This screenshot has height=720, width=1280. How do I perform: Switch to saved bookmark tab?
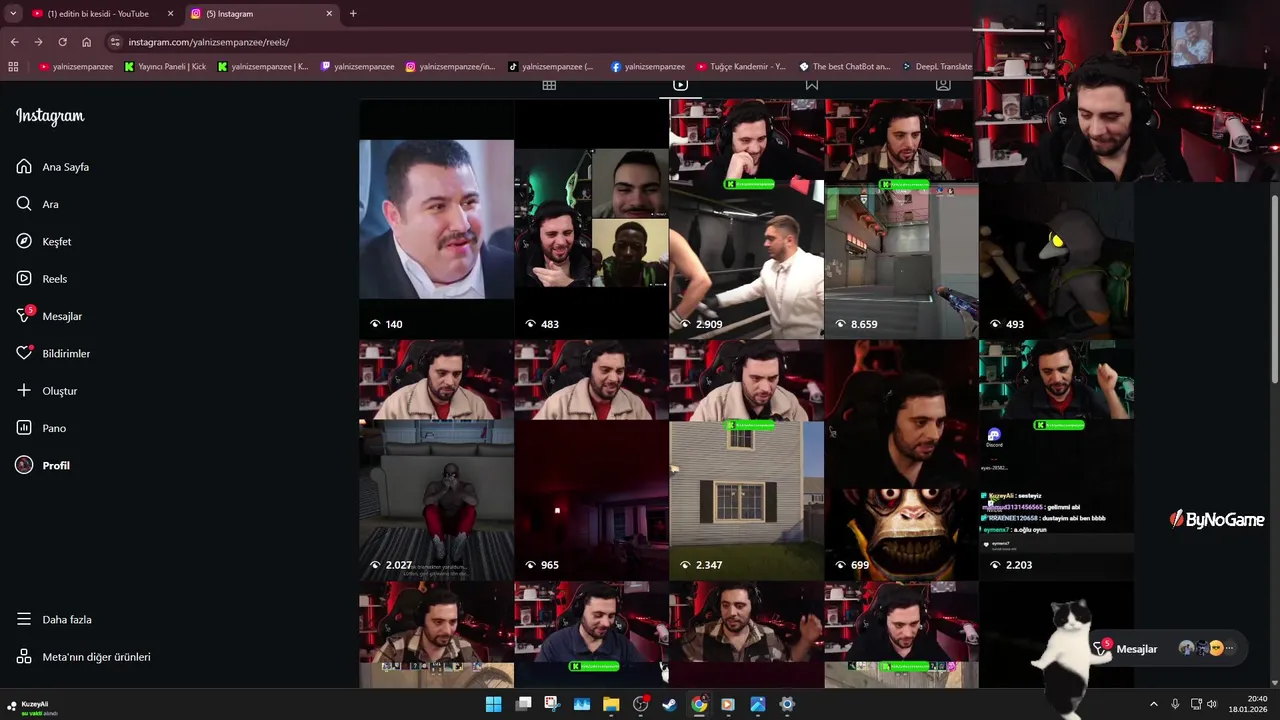point(812,85)
